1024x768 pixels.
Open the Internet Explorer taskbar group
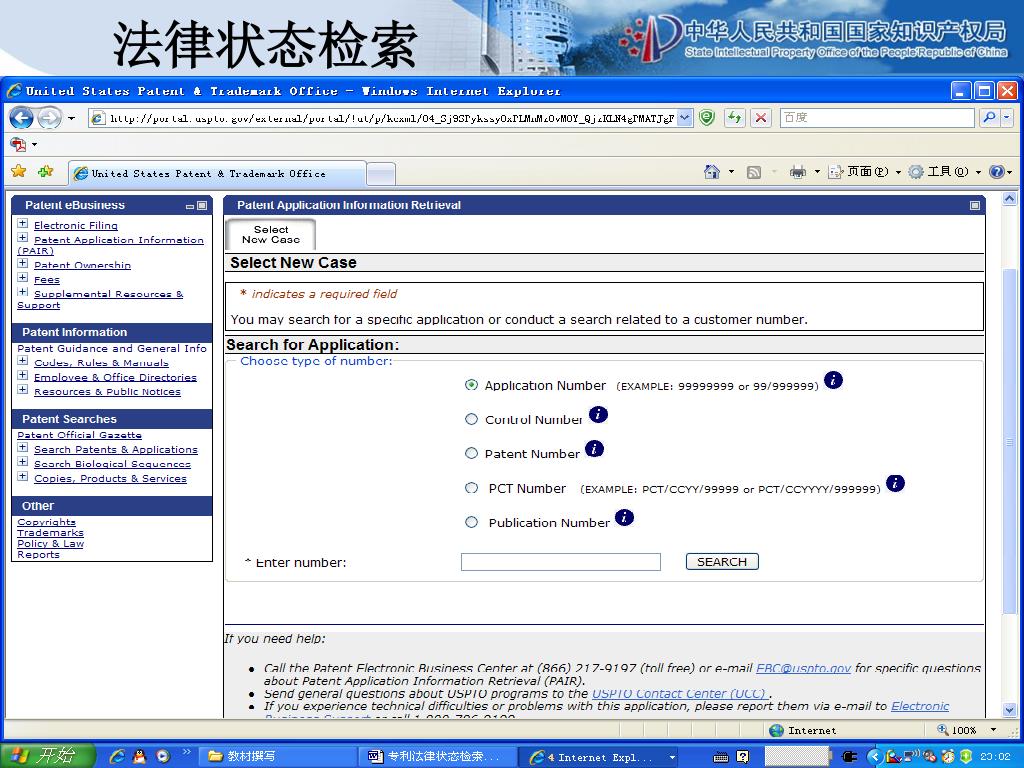601,757
